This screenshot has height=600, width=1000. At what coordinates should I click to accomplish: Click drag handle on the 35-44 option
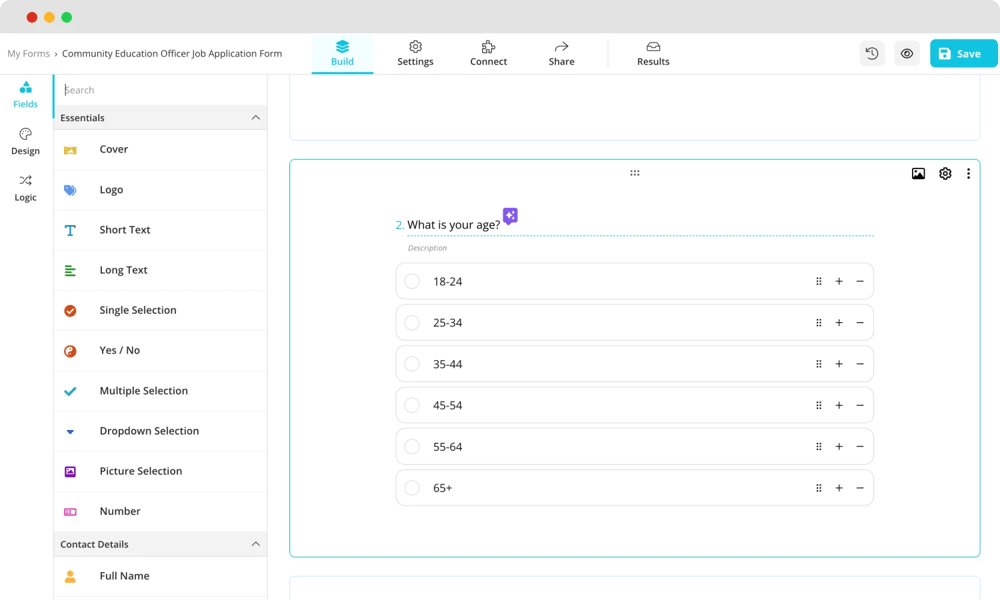819,364
